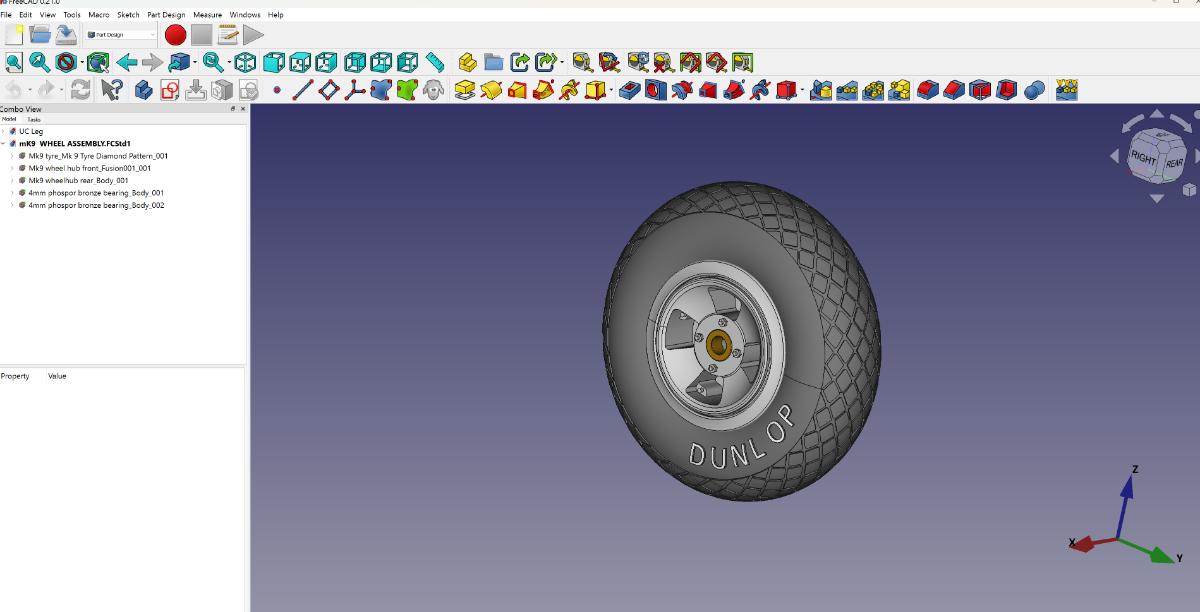The width and height of the screenshot is (1200, 612).
Task: Open the macros dialog notepad icon
Action: click(228, 35)
